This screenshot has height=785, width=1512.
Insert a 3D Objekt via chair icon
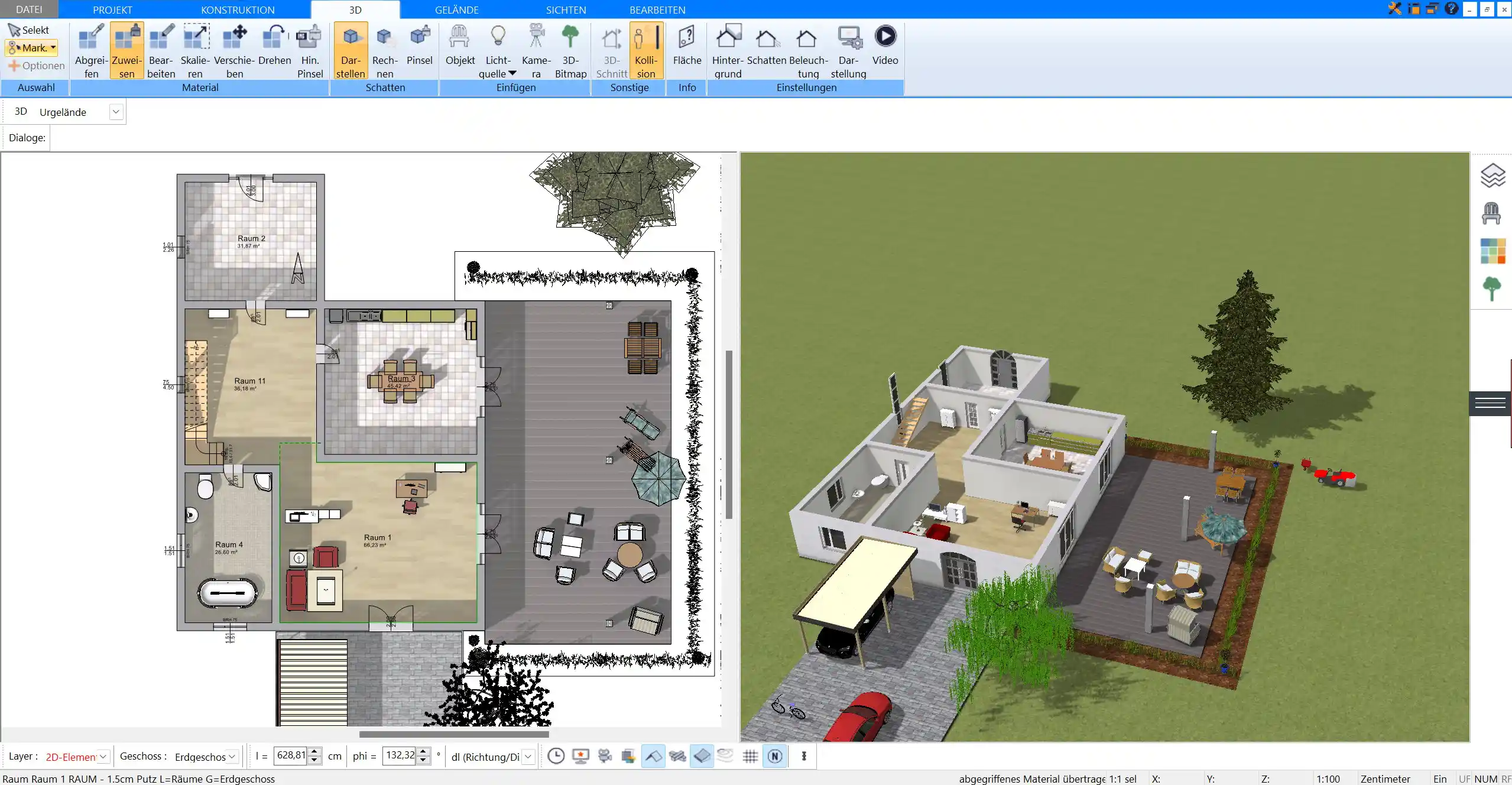(460, 45)
